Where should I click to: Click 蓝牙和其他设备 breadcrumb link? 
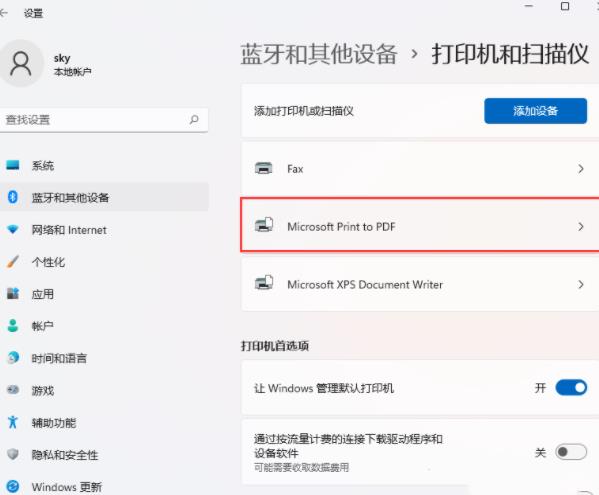319,54
